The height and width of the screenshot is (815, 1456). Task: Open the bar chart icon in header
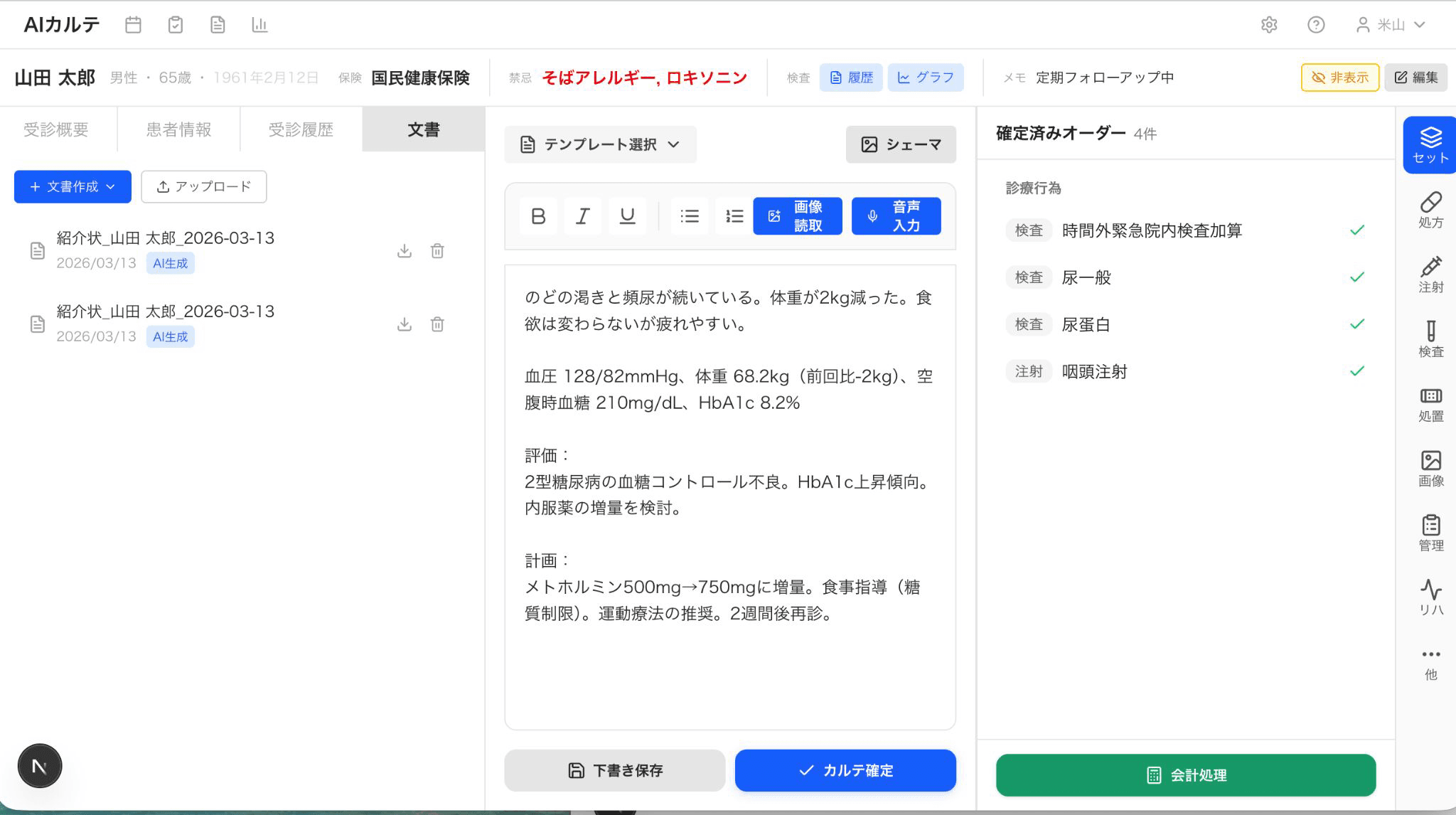coord(259,25)
